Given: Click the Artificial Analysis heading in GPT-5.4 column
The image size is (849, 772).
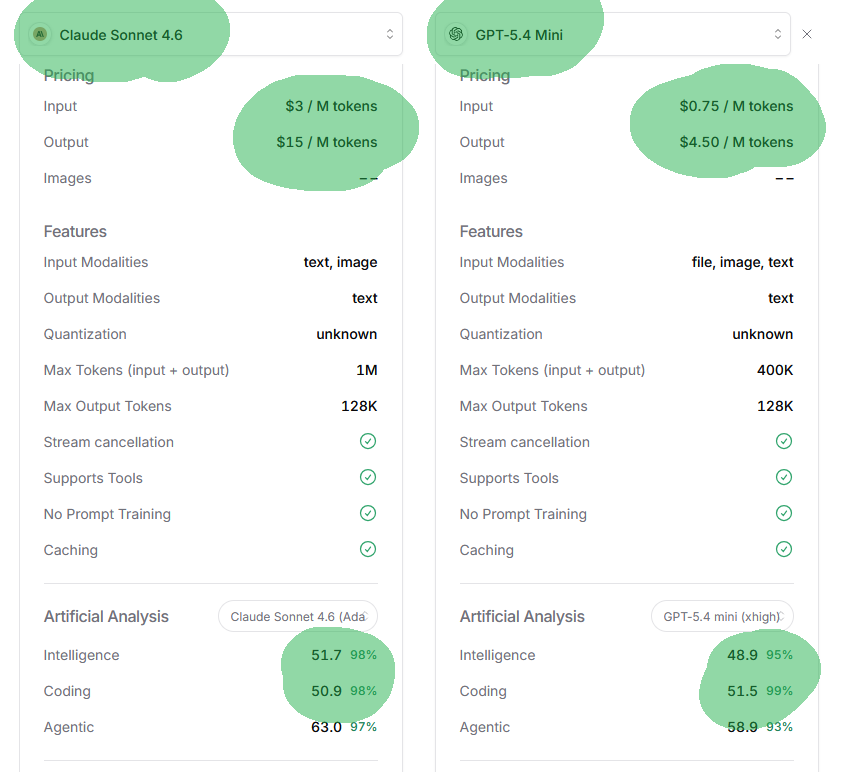Looking at the screenshot, I should click(522, 617).
